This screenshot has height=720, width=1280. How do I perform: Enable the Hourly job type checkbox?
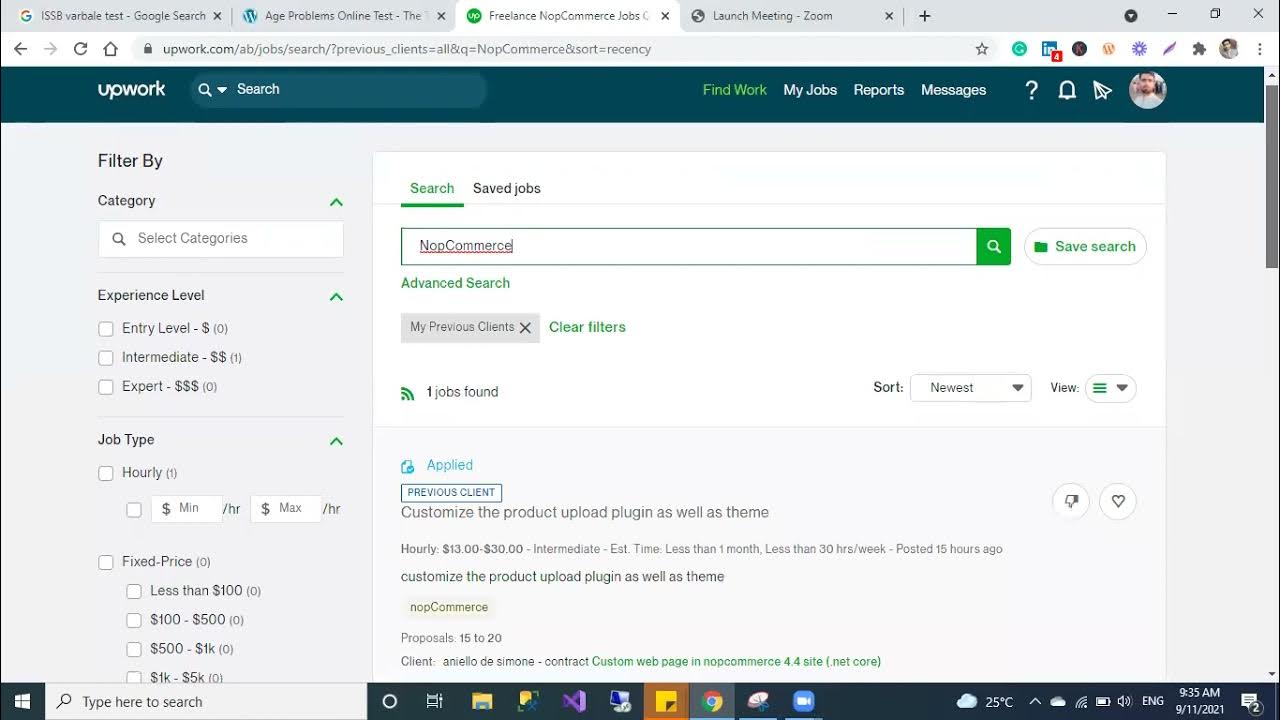(x=106, y=473)
